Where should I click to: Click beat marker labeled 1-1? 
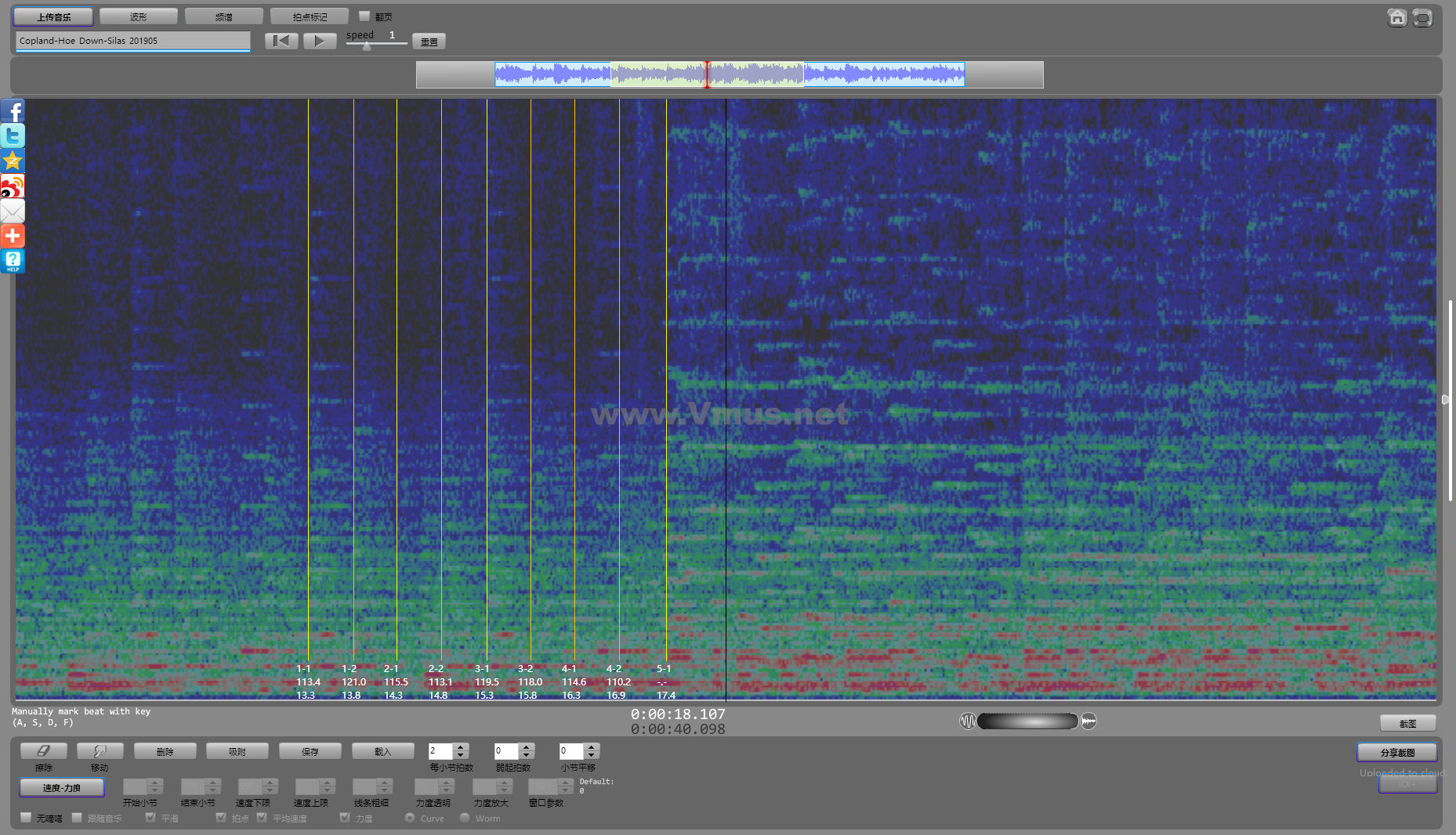pos(303,668)
